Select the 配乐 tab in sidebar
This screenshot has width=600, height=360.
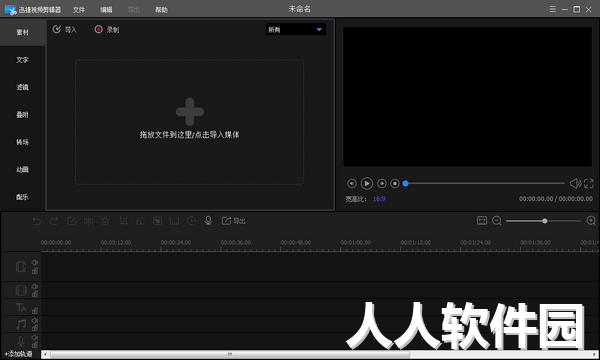coord(23,197)
